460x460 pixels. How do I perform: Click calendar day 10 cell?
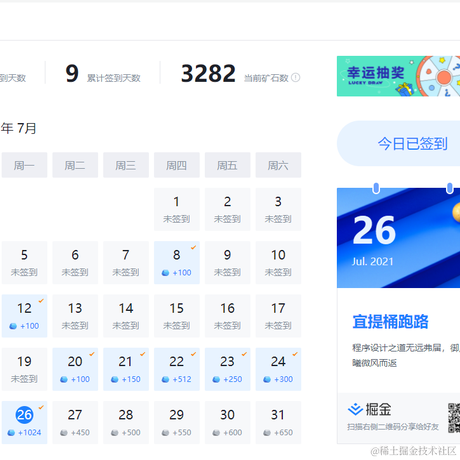(278, 263)
